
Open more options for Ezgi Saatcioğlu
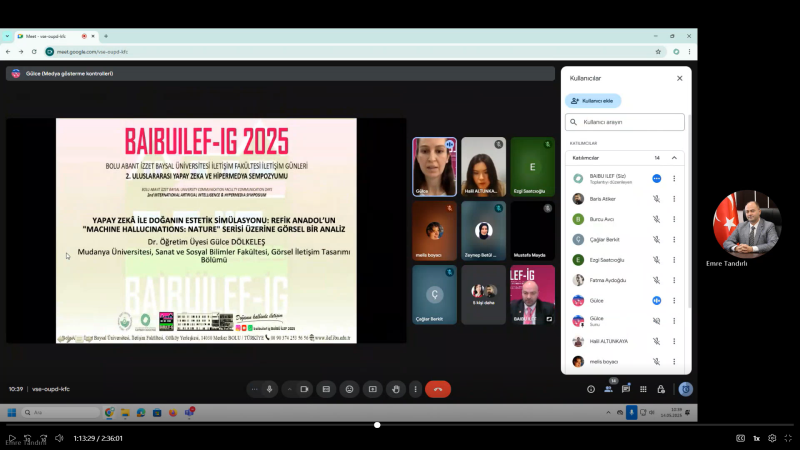pyautogui.click(x=674, y=260)
